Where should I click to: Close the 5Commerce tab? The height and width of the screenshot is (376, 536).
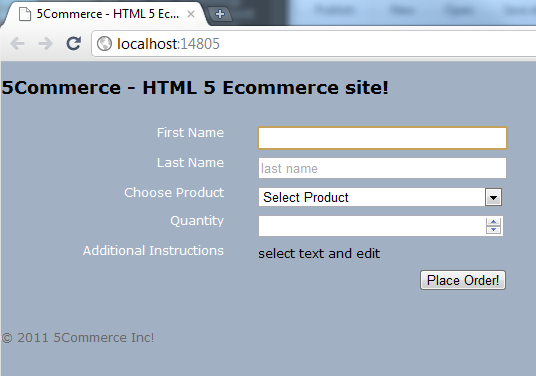coord(191,14)
